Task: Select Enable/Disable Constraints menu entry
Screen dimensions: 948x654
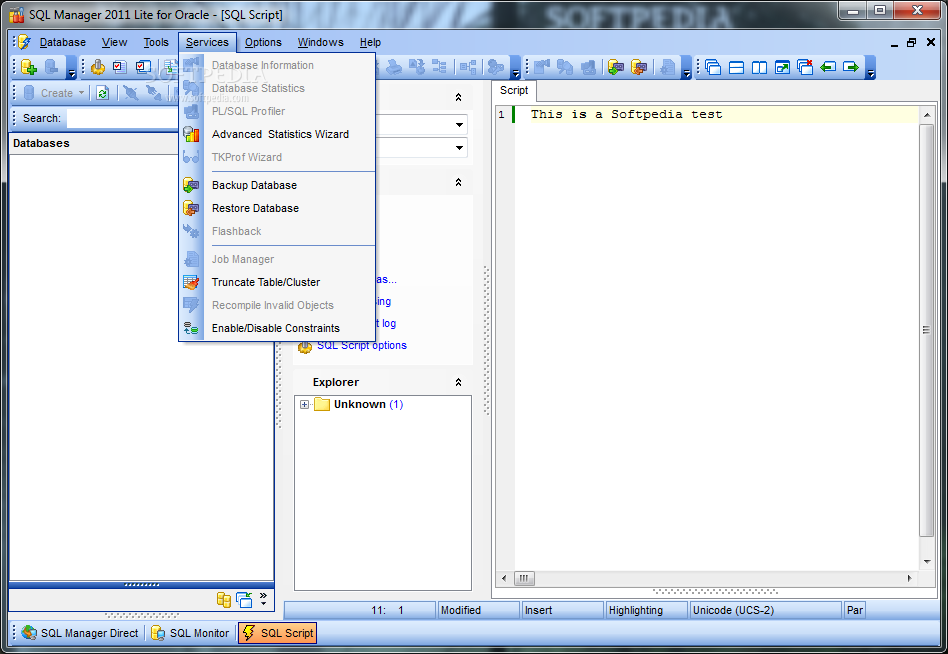Action: (278, 328)
